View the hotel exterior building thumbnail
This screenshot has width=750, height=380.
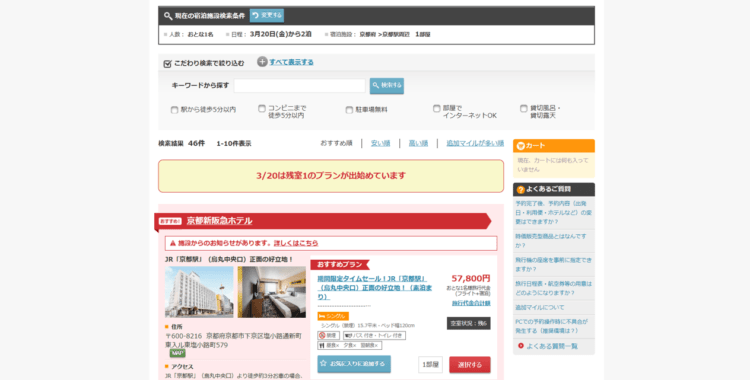click(x=199, y=292)
